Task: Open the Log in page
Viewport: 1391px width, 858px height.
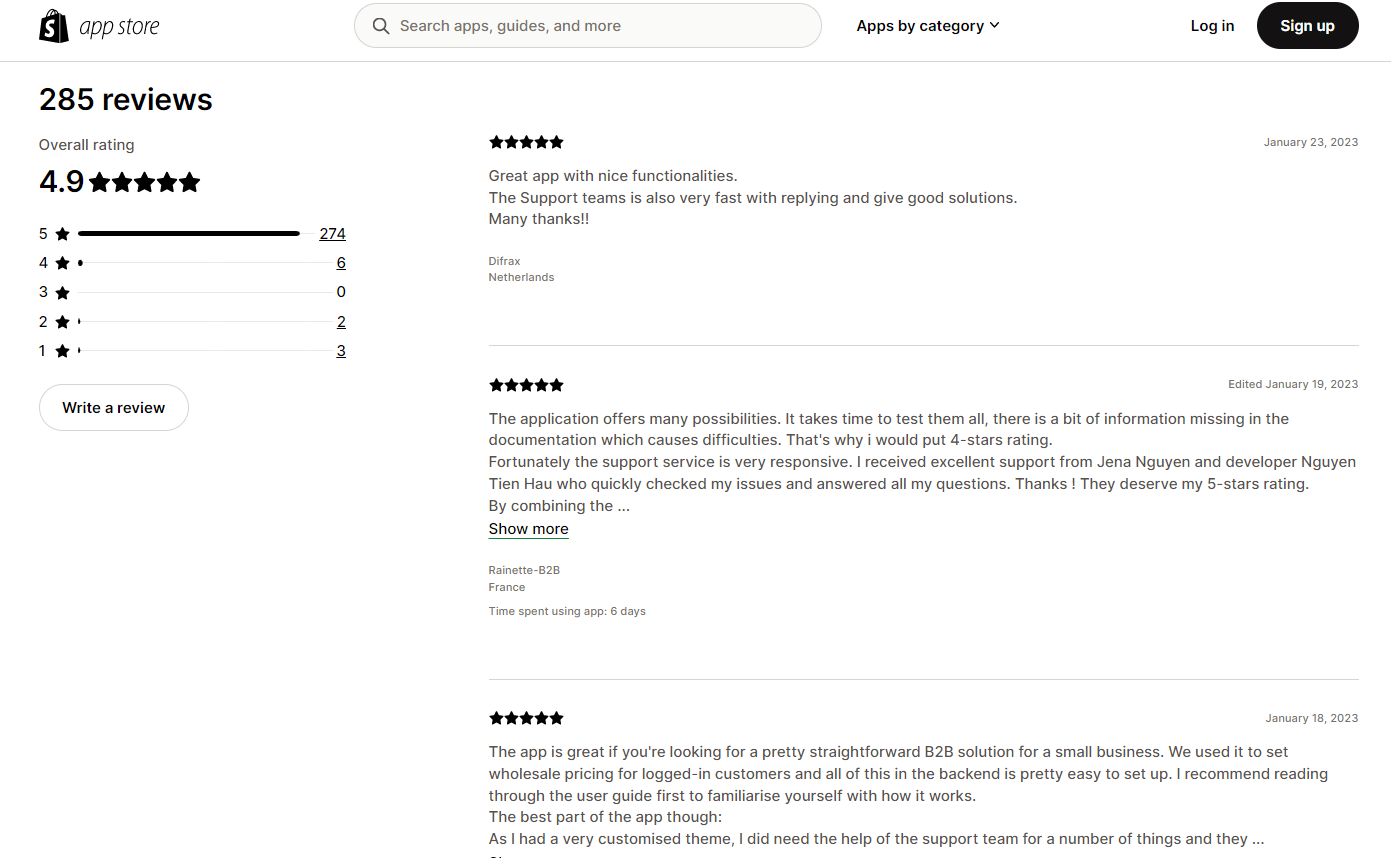Action: pyautogui.click(x=1212, y=26)
